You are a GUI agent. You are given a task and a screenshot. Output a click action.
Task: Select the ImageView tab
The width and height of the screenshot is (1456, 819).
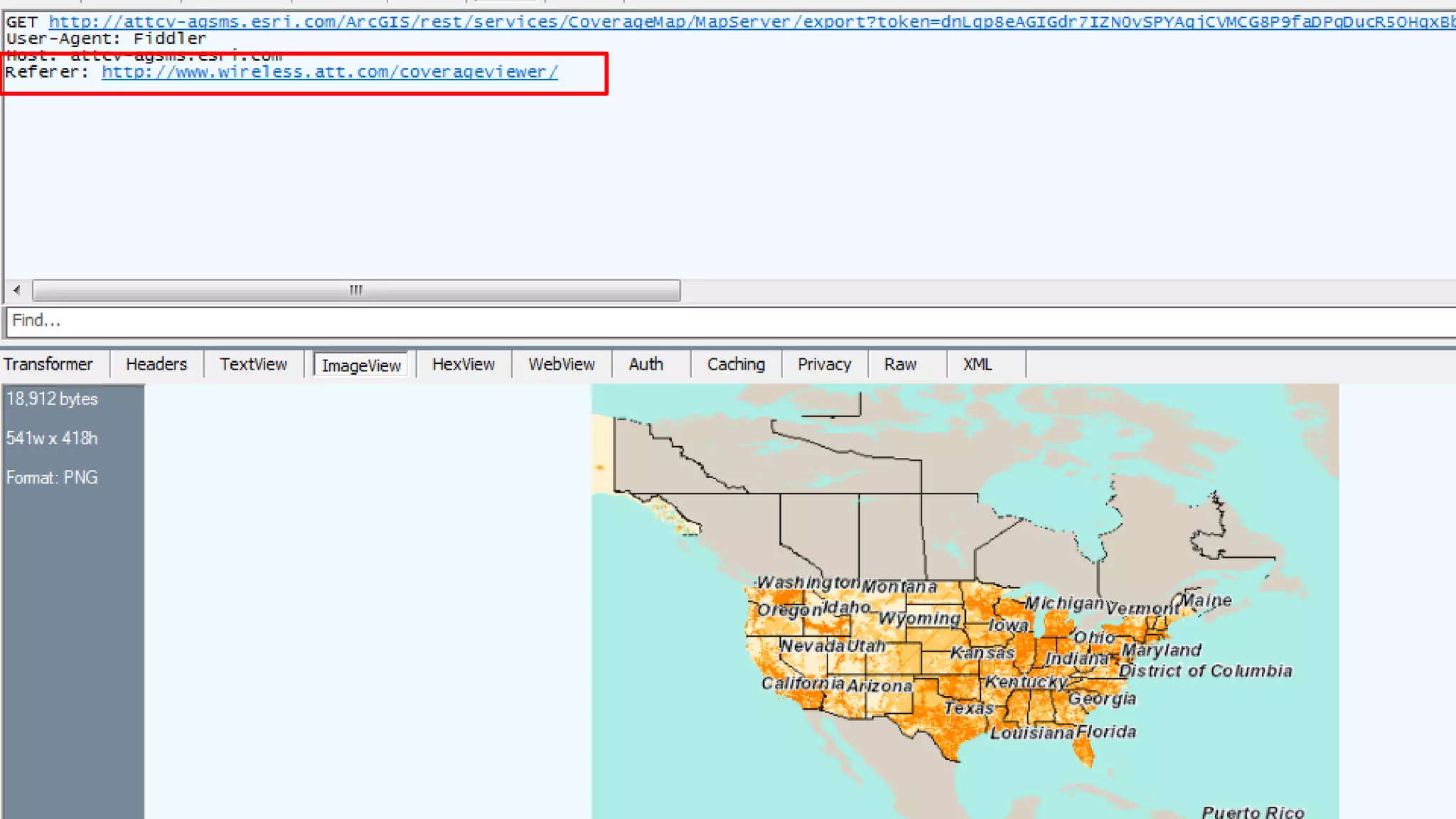click(361, 365)
